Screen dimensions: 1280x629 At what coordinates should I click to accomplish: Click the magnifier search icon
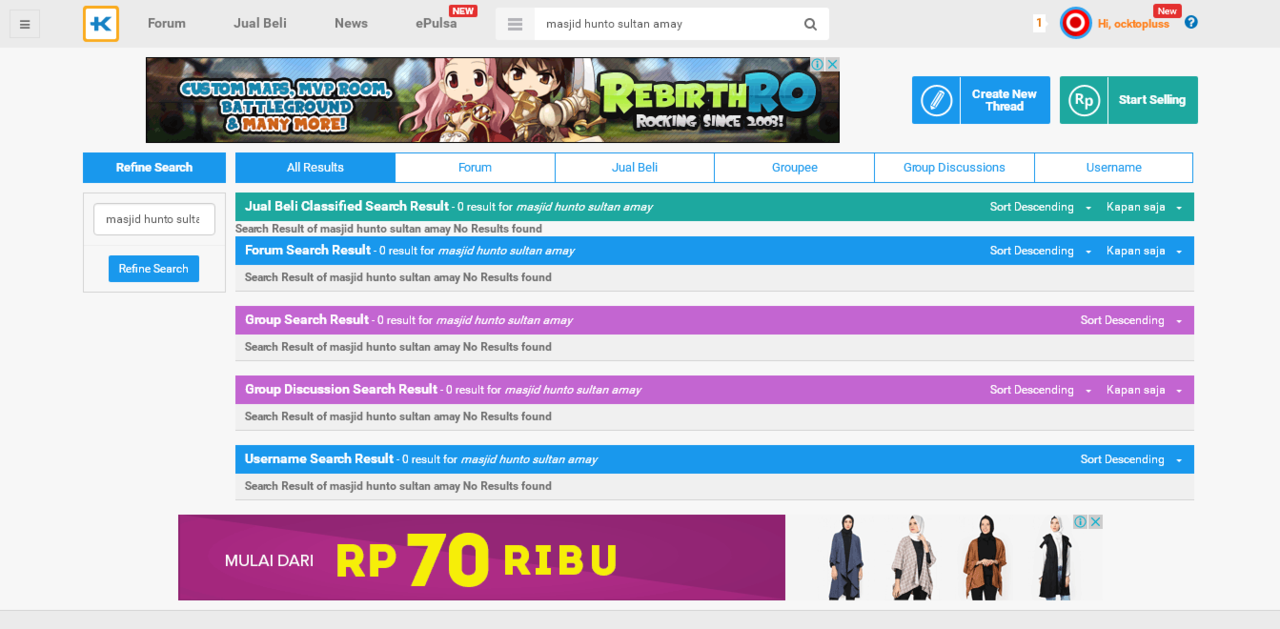810,24
